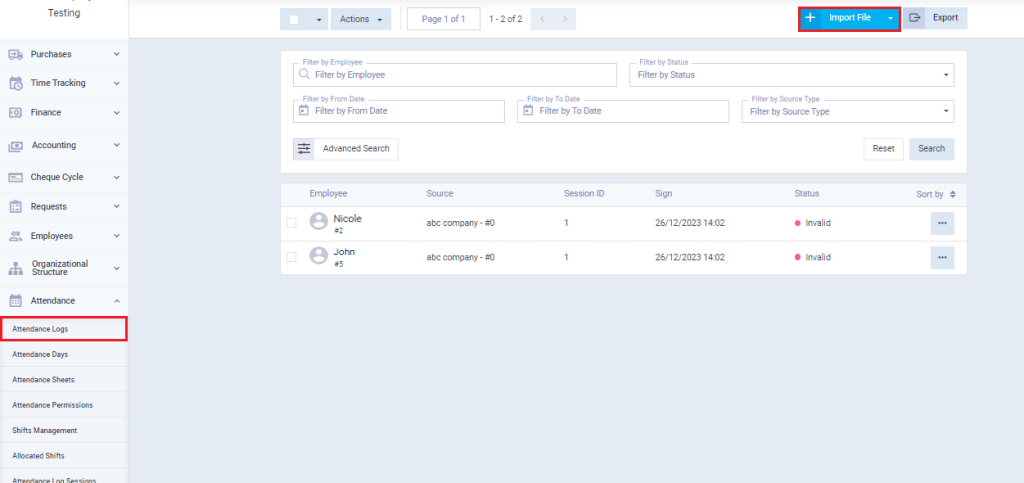Open the three-dot menu for John's row
The width and height of the screenshot is (1024, 483).
tap(942, 257)
